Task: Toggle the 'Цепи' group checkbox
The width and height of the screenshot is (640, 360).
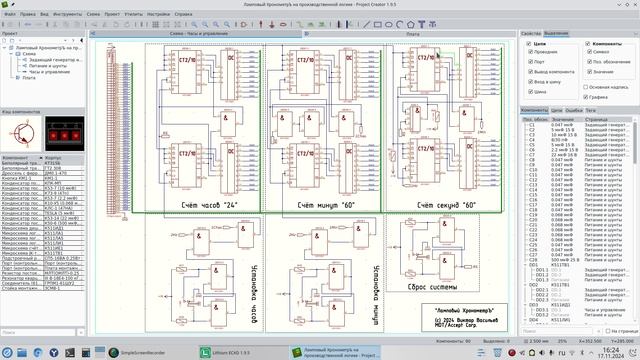Action: [529, 44]
